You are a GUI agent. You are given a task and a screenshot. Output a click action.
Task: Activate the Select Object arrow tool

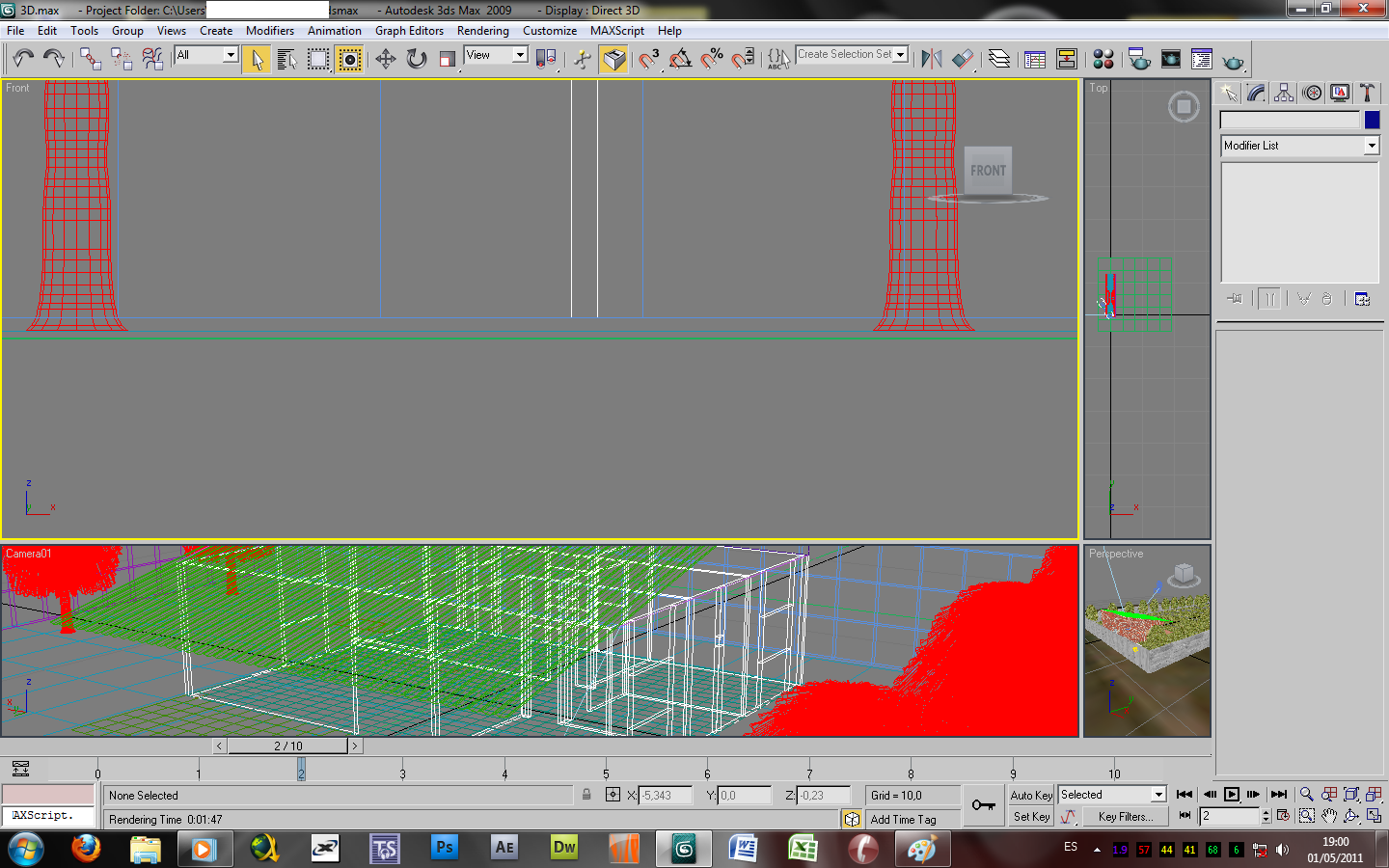(257, 59)
